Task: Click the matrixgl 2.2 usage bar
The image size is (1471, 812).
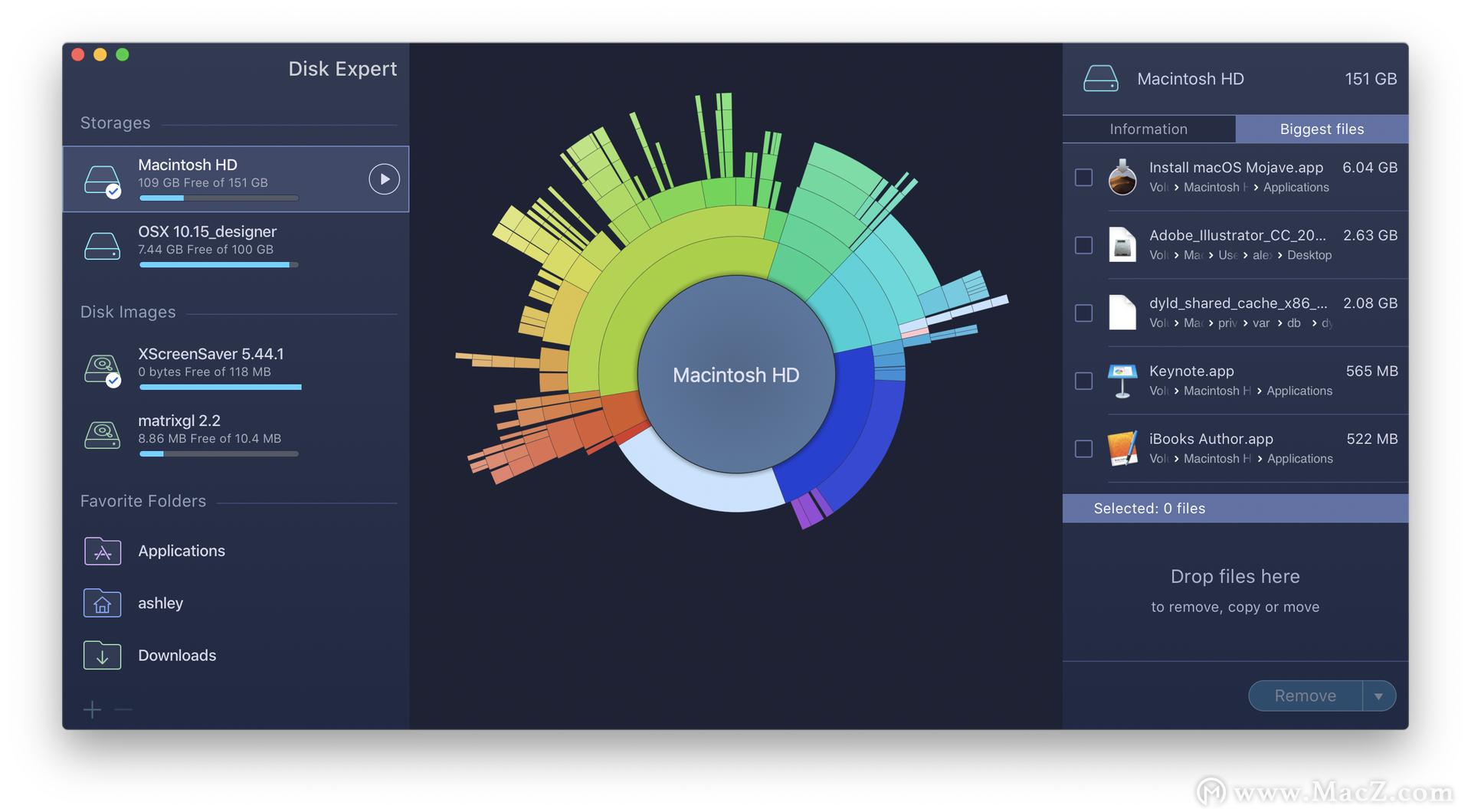Action: pyautogui.click(x=218, y=454)
